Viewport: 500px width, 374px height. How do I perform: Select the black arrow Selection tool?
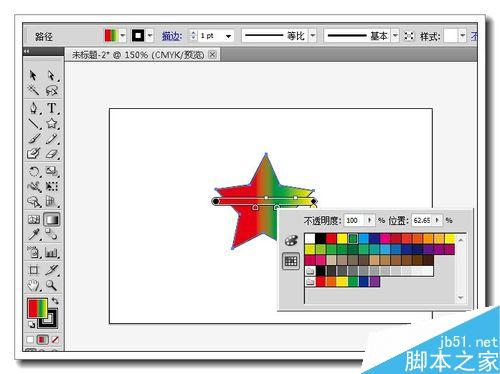pos(33,75)
